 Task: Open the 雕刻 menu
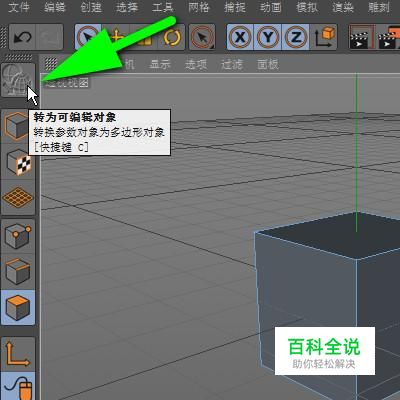tap(379, 7)
